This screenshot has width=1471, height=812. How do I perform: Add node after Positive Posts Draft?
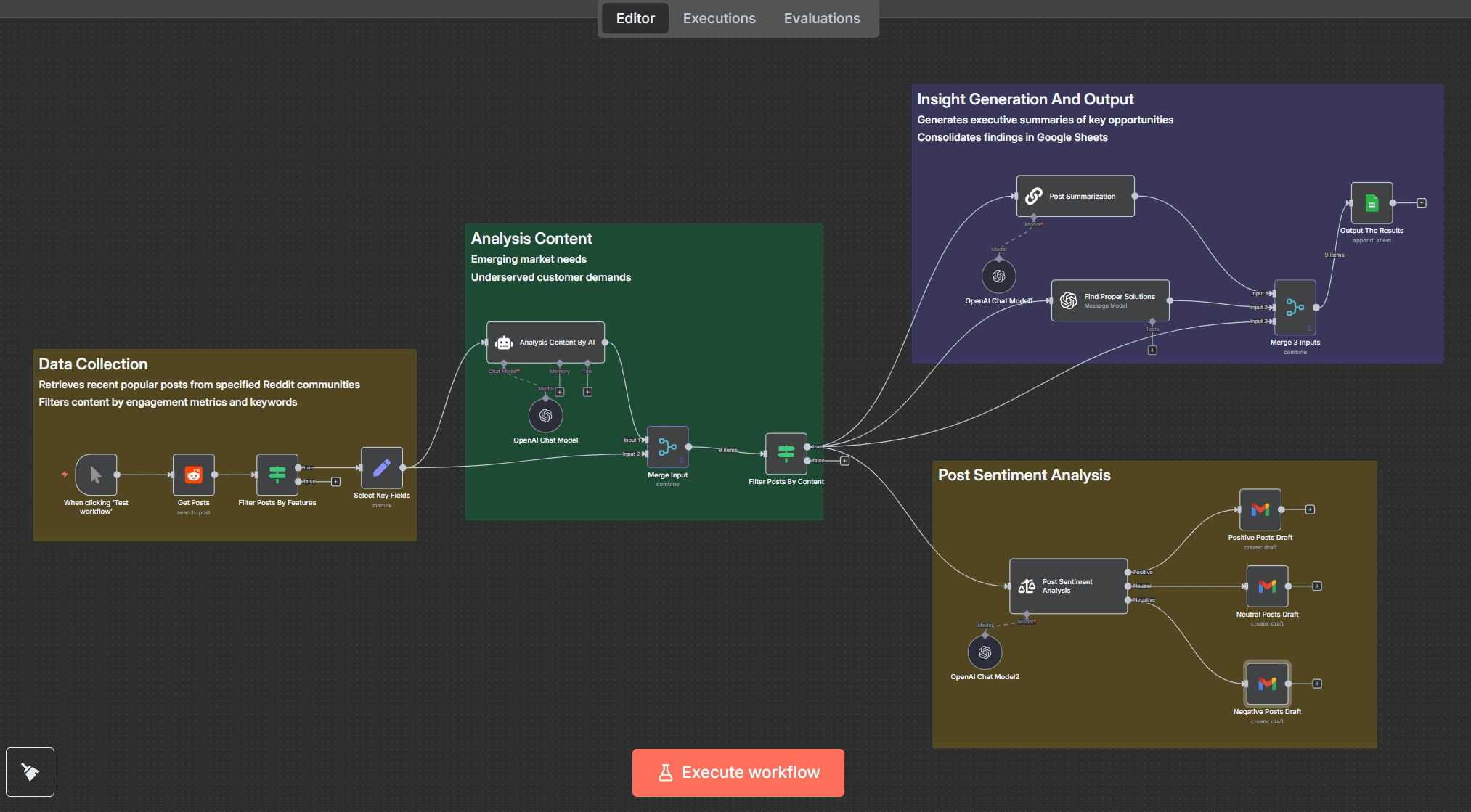click(1310, 509)
